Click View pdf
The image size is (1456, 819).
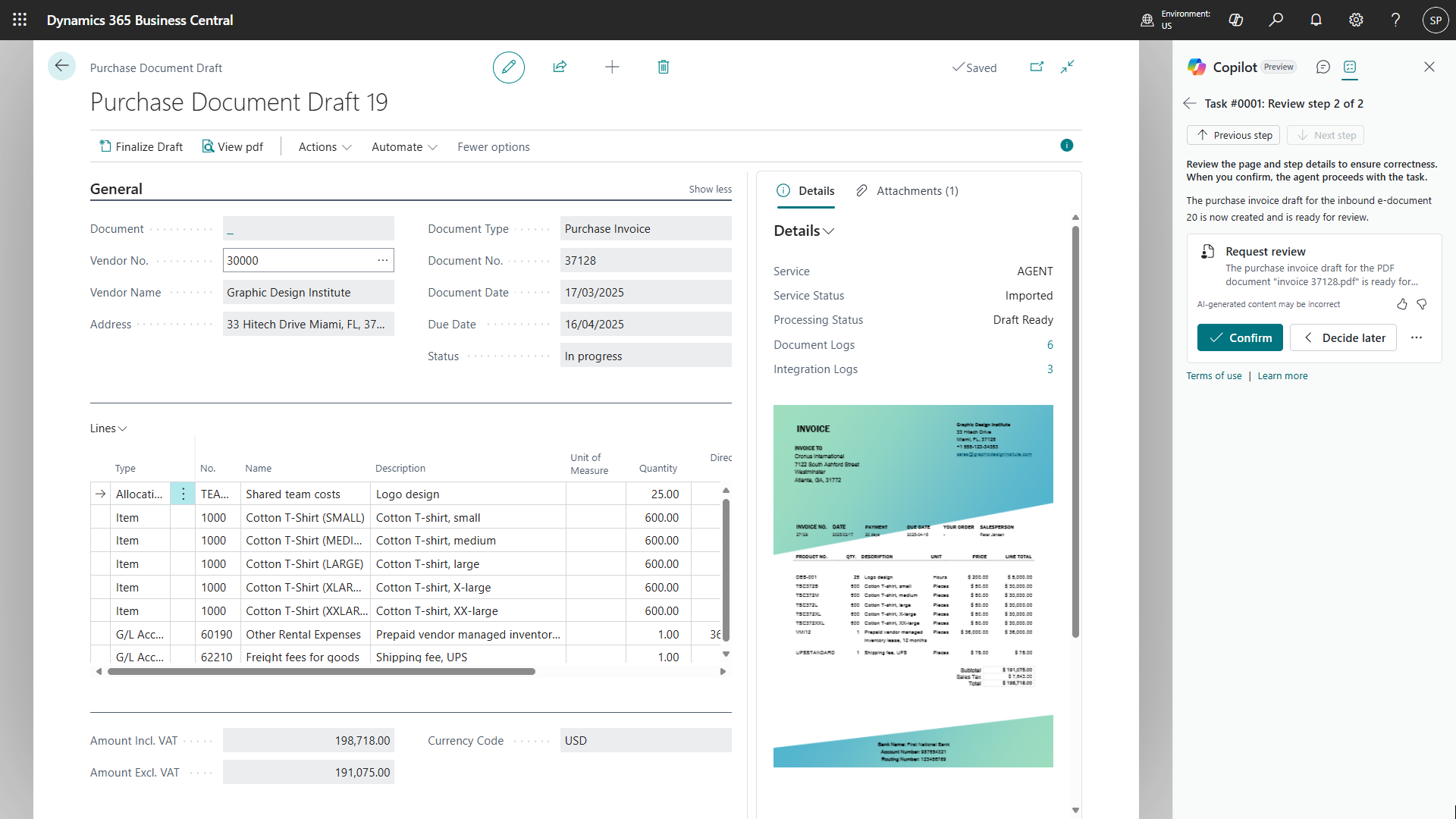point(233,147)
